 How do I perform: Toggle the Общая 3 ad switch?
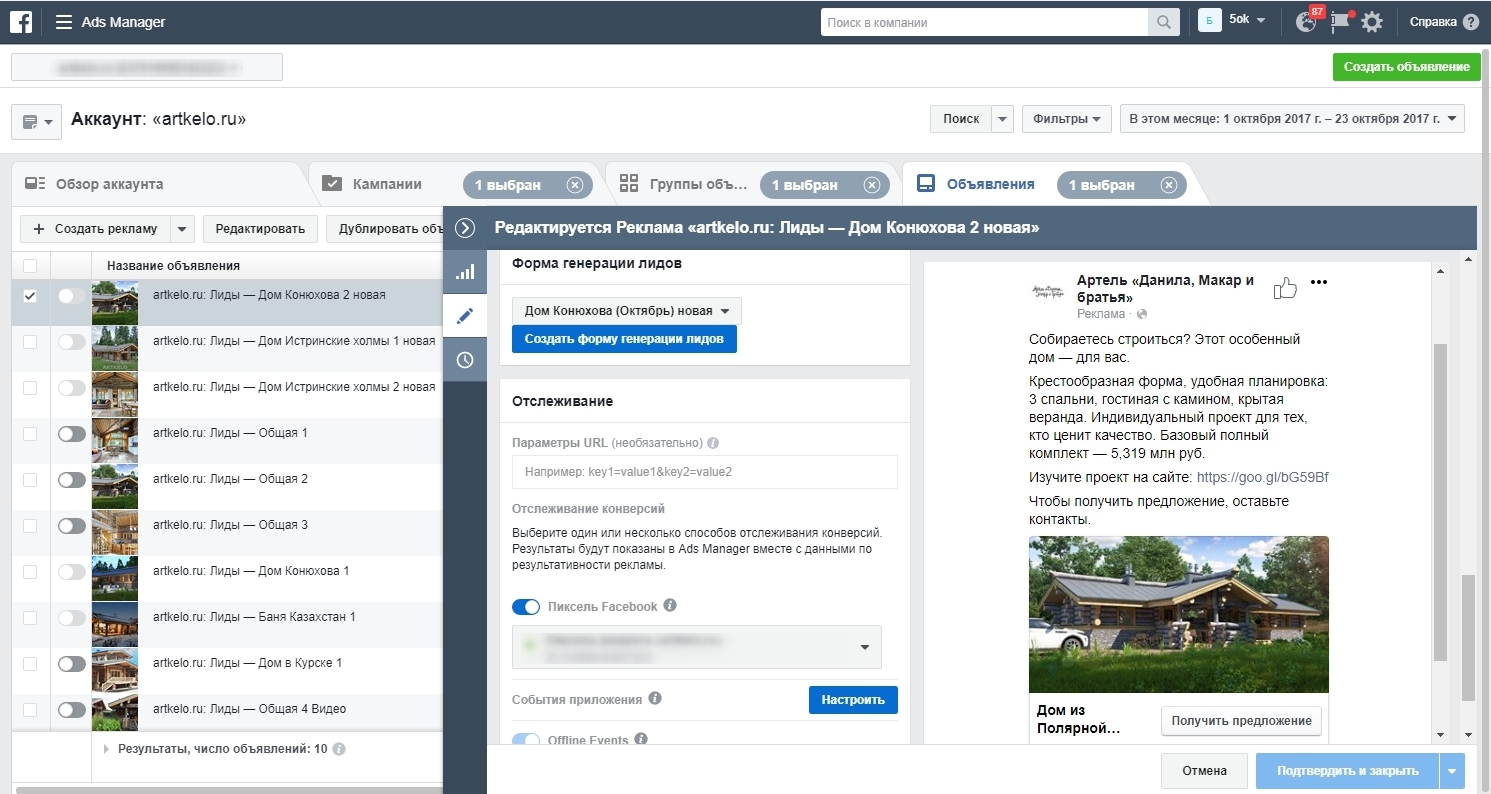tap(72, 526)
